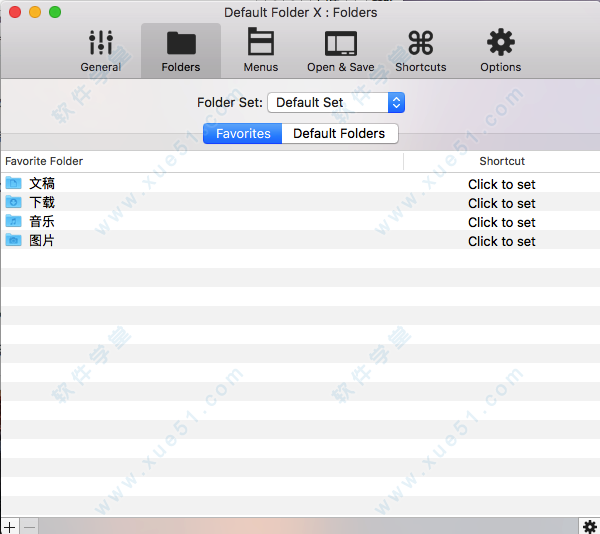Click the 图片 folder icon
Image resolution: width=600 pixels, height=534 pixels.
[x=13, y=240]
